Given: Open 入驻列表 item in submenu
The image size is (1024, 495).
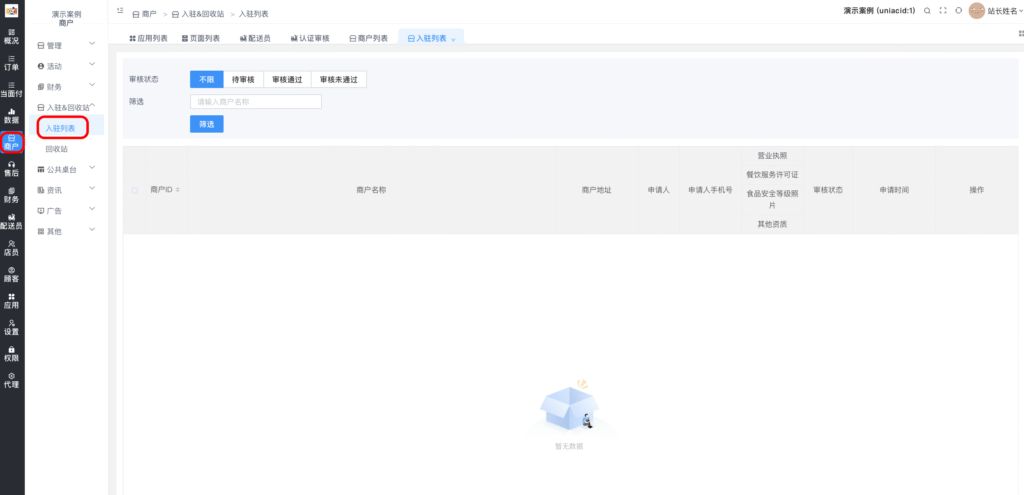Looking at the screenshot, I should [x=60, y=129].
